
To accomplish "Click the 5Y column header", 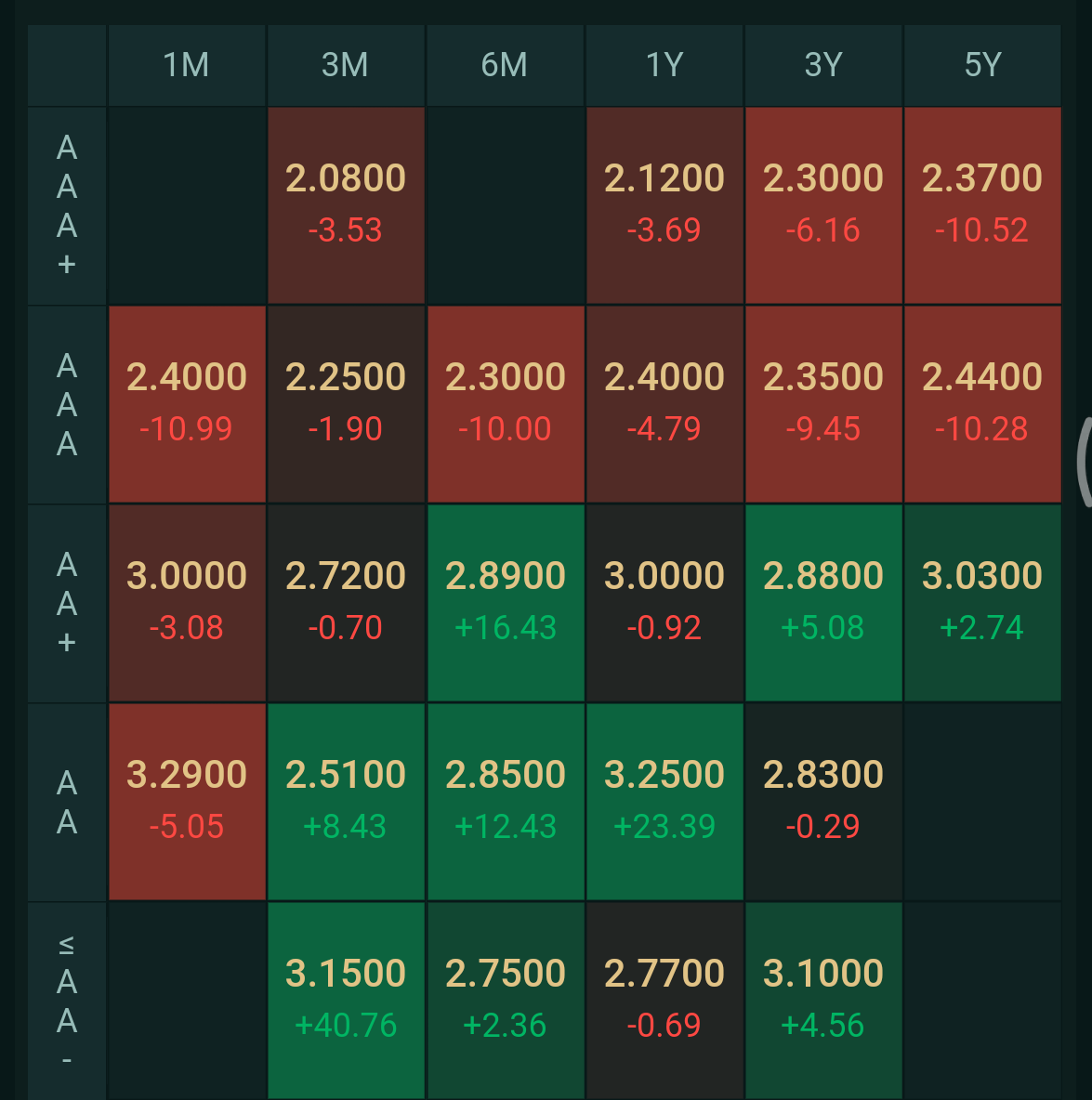I will (x=982, y=65).
